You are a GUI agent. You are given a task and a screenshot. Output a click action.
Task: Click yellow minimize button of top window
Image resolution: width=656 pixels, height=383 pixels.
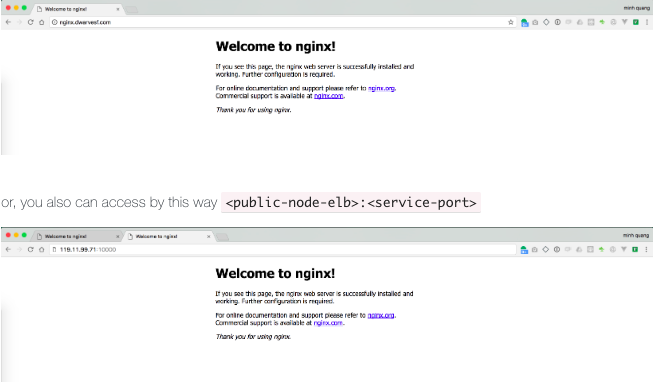click(x=16, y=8)
